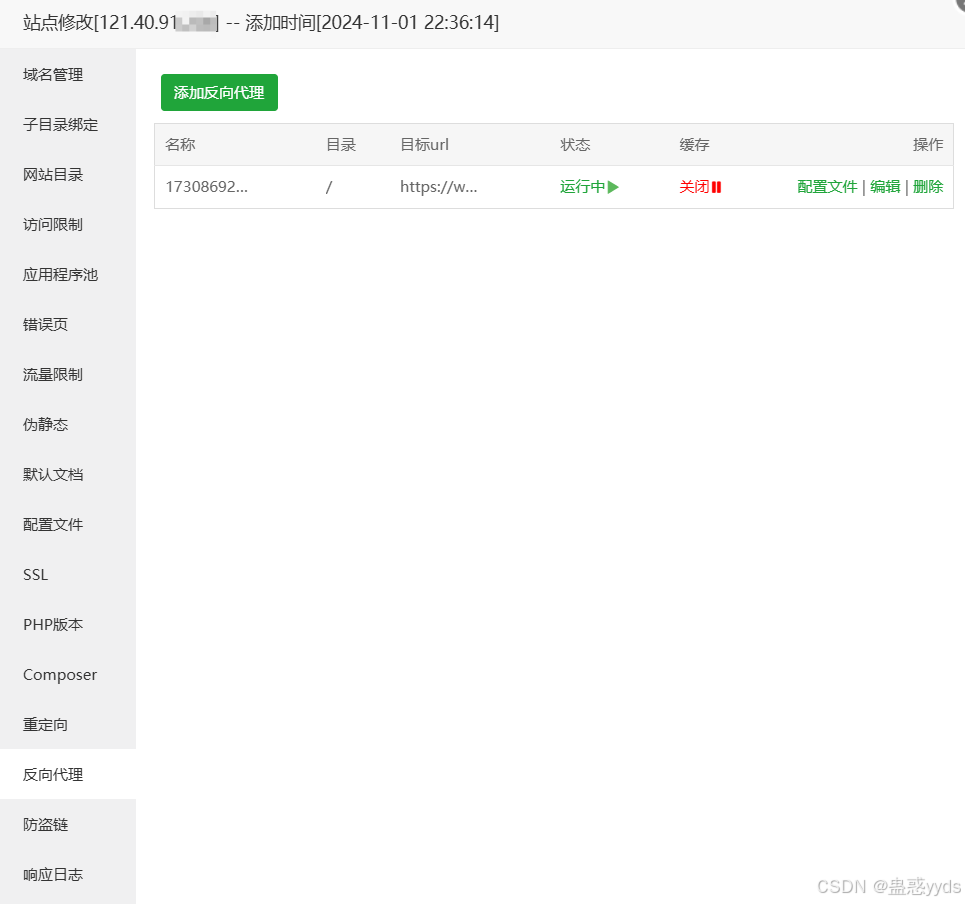Open the 应用程序池 tab

pos(68,274)
